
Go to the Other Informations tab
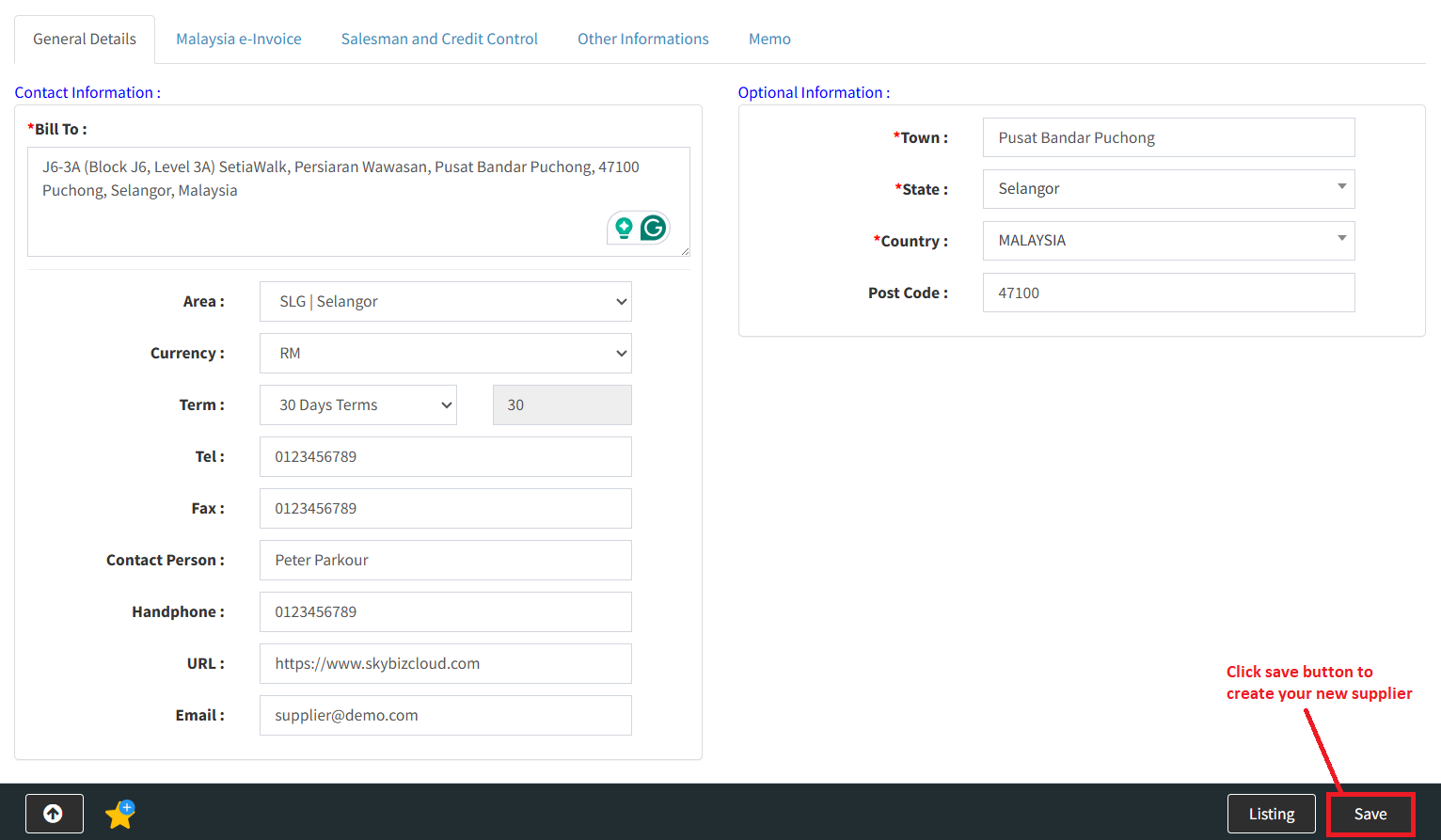click(643, 40)
